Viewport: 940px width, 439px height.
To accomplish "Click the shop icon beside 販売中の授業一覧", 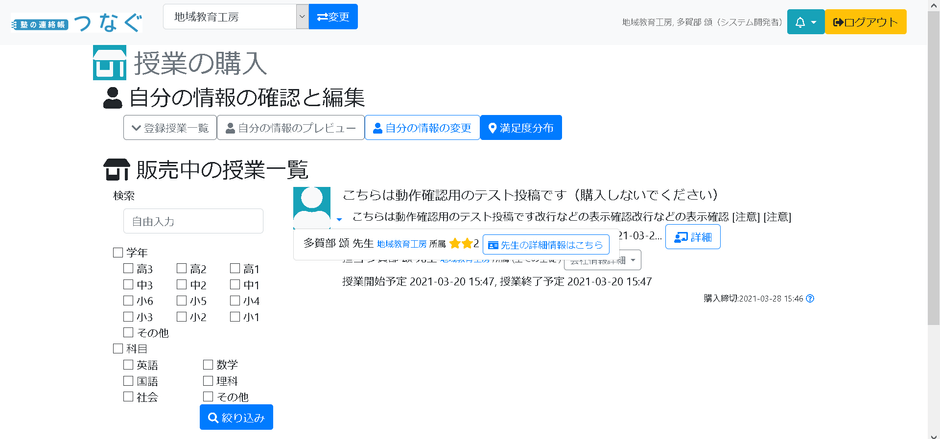I will tap(117, 170).
